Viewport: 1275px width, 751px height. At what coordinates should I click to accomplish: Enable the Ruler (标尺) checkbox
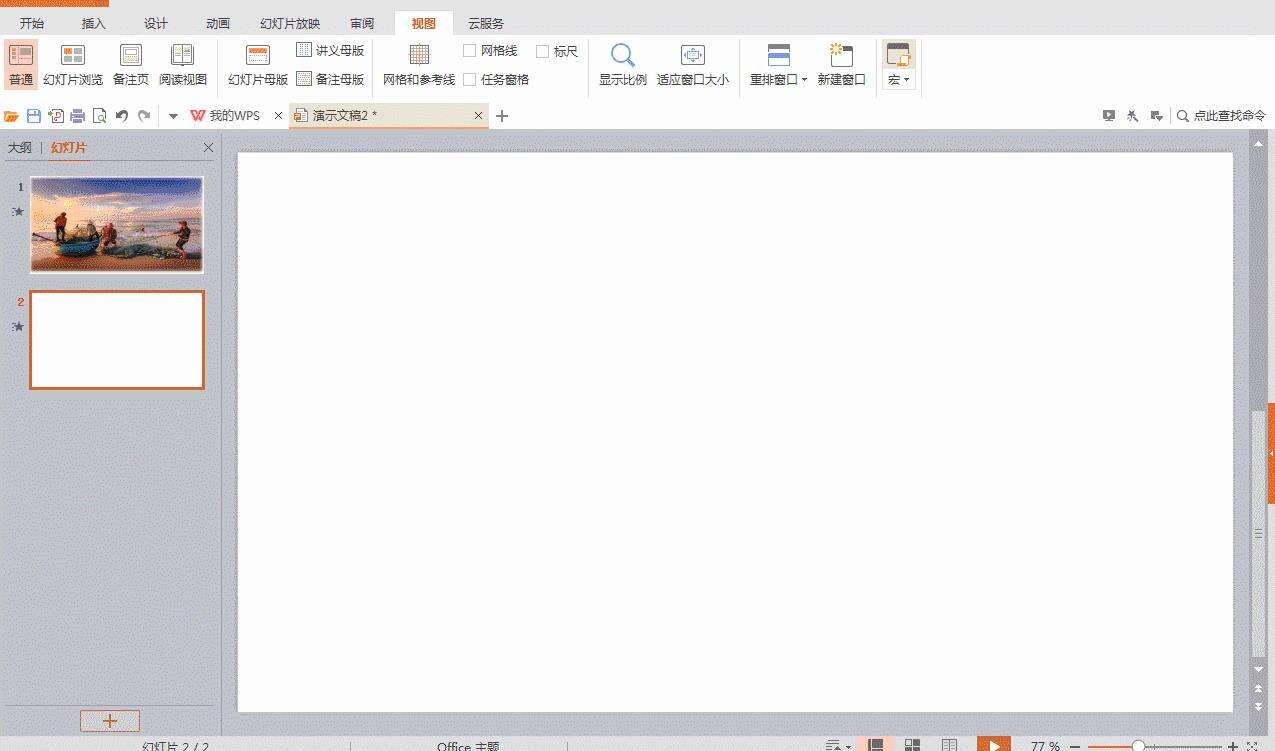click(543, 51)
